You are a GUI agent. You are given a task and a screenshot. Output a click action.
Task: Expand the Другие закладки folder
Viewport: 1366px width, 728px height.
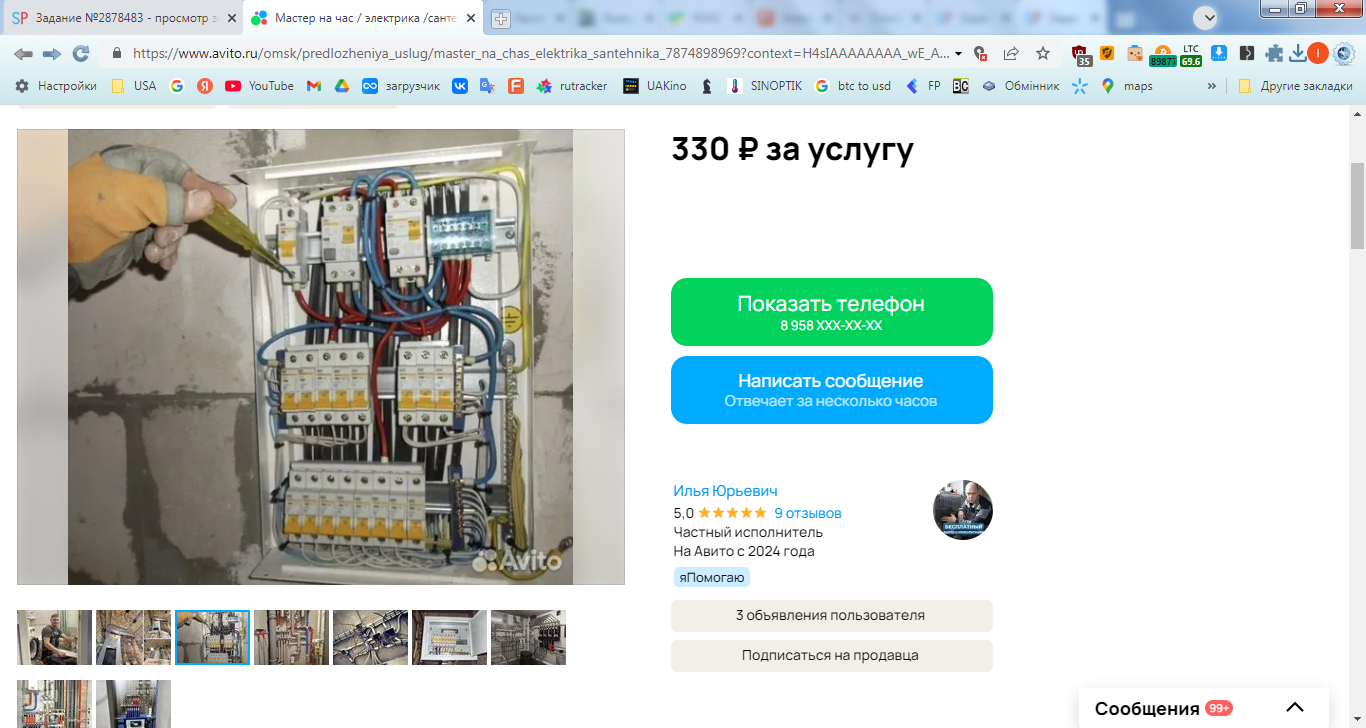tap(1295, 86)
